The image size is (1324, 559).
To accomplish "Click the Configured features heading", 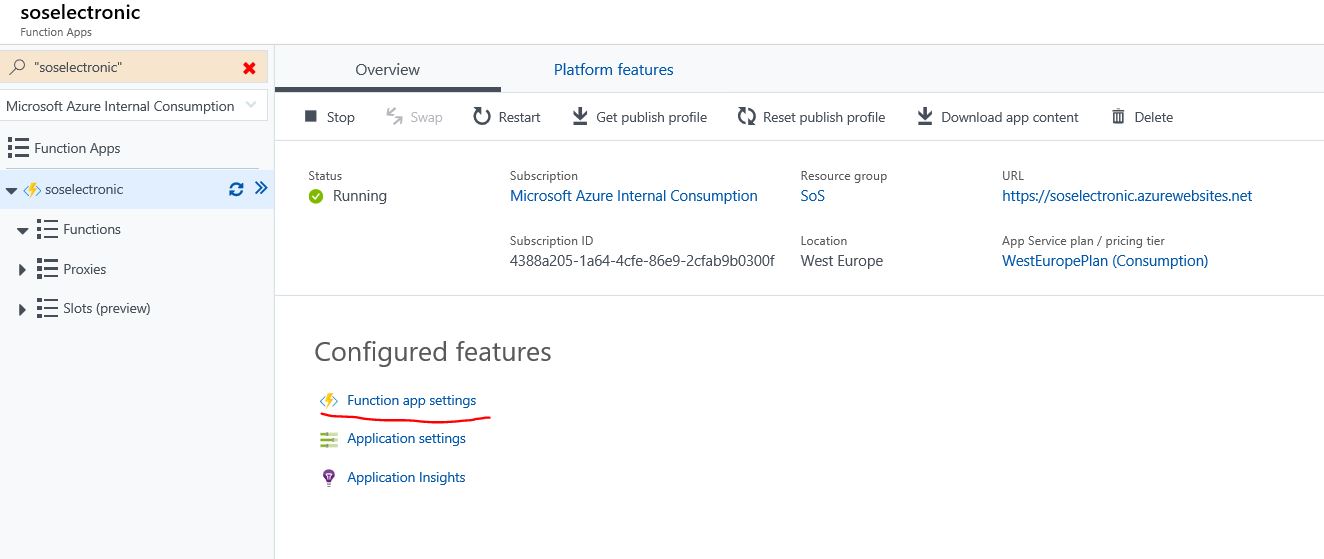I will [433, 352].
